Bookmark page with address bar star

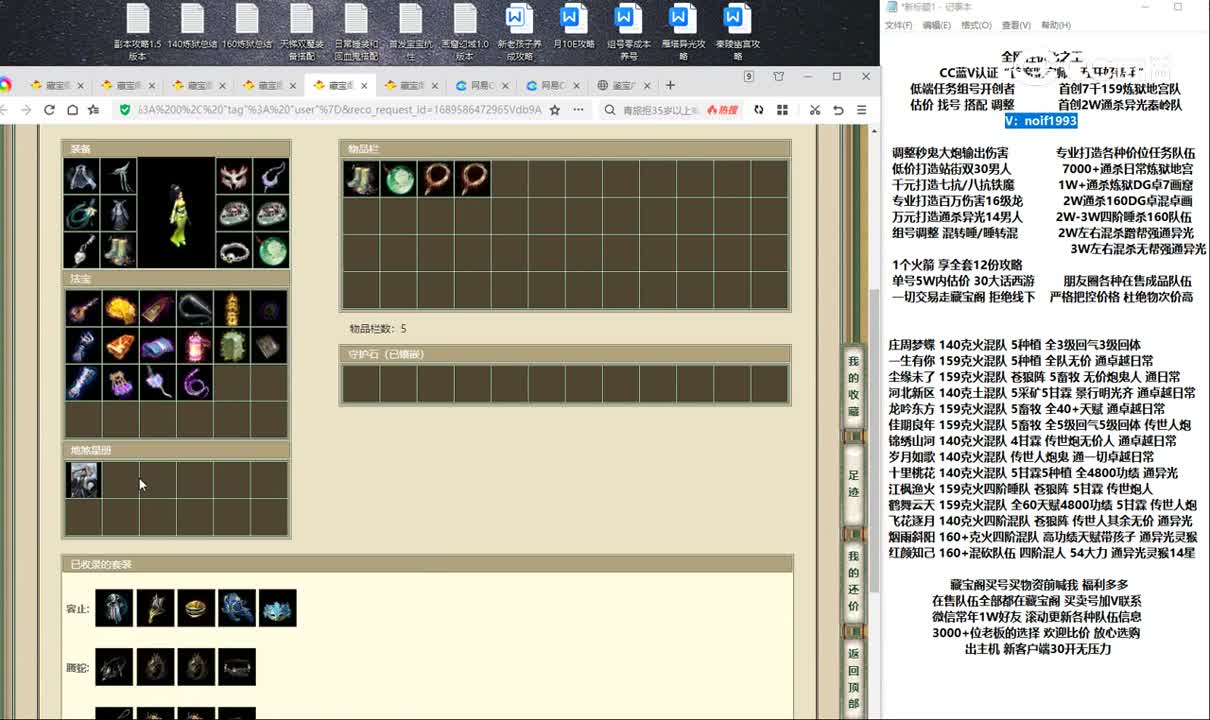pos(555,110)
